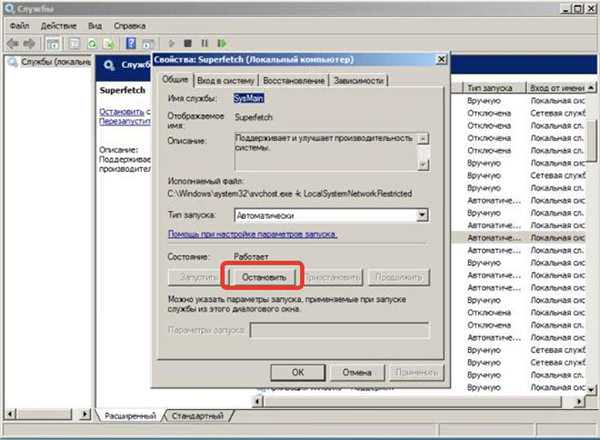600x440 pixels.
Task: Click the Перезапустить link in the left pane
Action: tap(125, 121)
